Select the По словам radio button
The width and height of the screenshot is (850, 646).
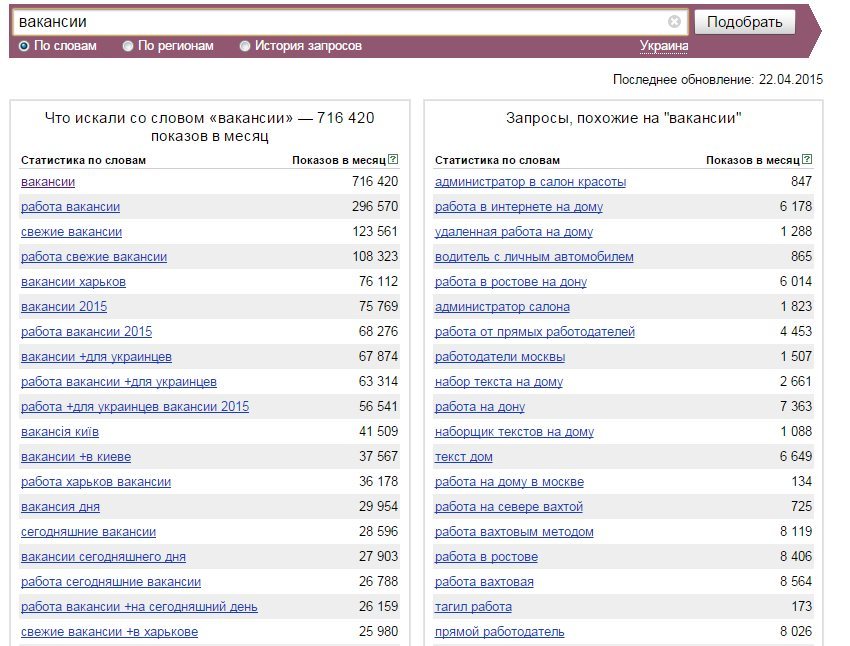24,46
